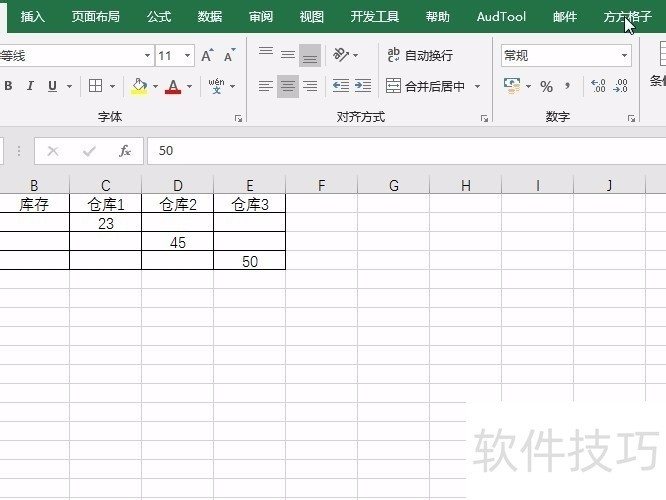Select cell 库存
The width and height of the screenshot is (666, 500).
34,204
